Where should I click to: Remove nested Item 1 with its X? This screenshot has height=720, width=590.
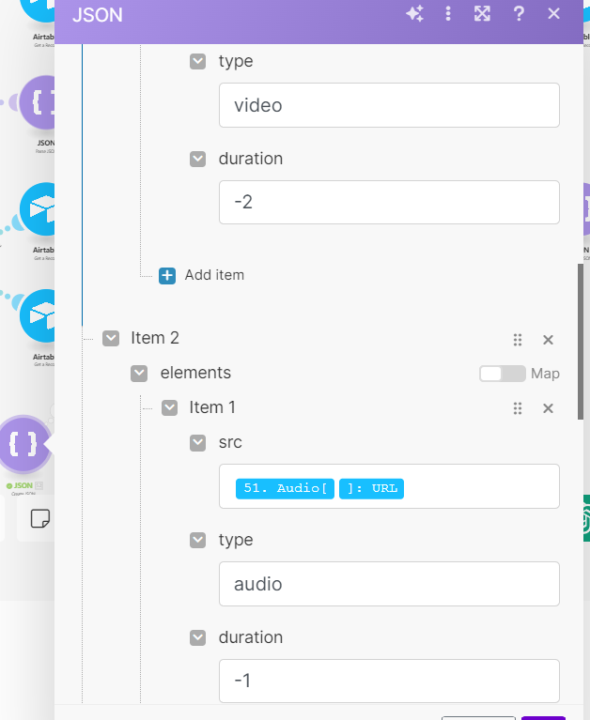pos(548,408)
